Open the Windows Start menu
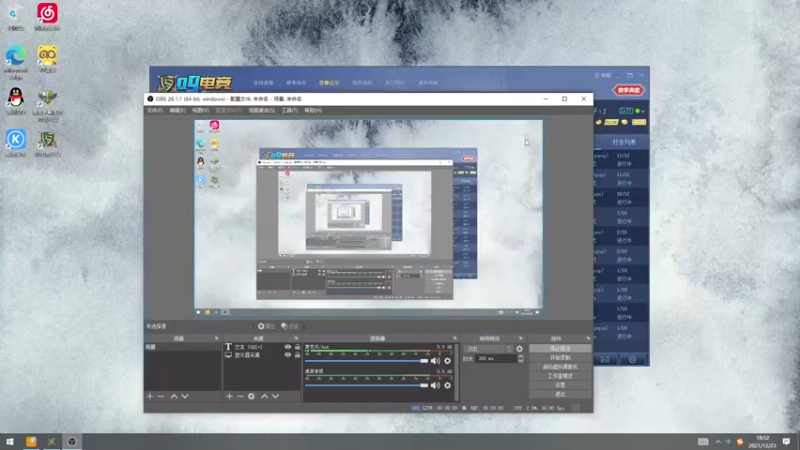800x450 pixels. [x=10, y=441]
